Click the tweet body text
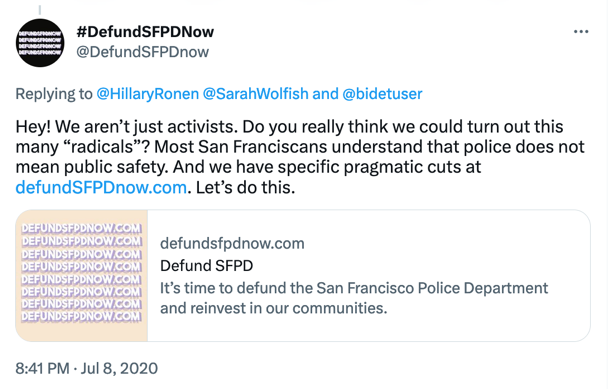The height and width of the screenshot is (389, 611). coord(300,157)
